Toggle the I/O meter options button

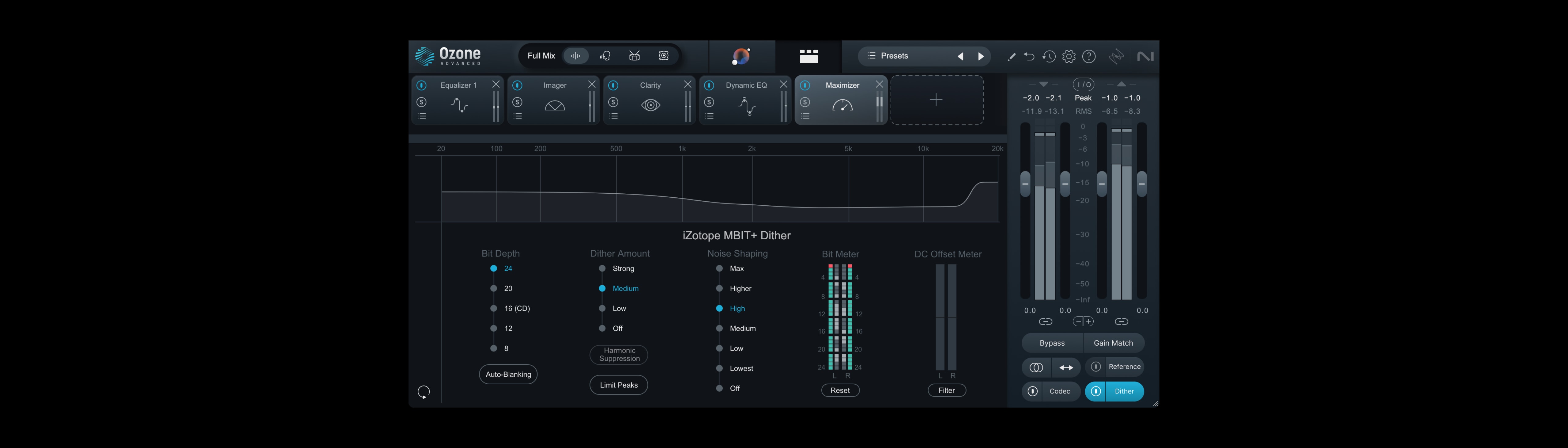tap(1084, 85)
